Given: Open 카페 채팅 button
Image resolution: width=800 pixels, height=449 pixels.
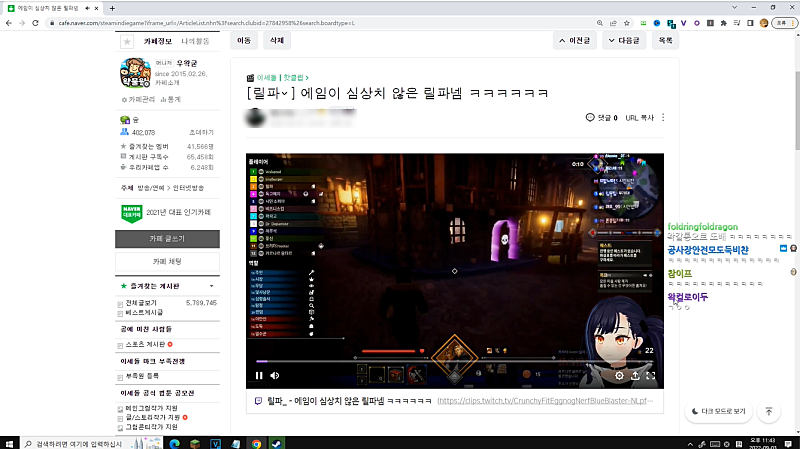Looking at the screenshot, I should tap(167, 261).
